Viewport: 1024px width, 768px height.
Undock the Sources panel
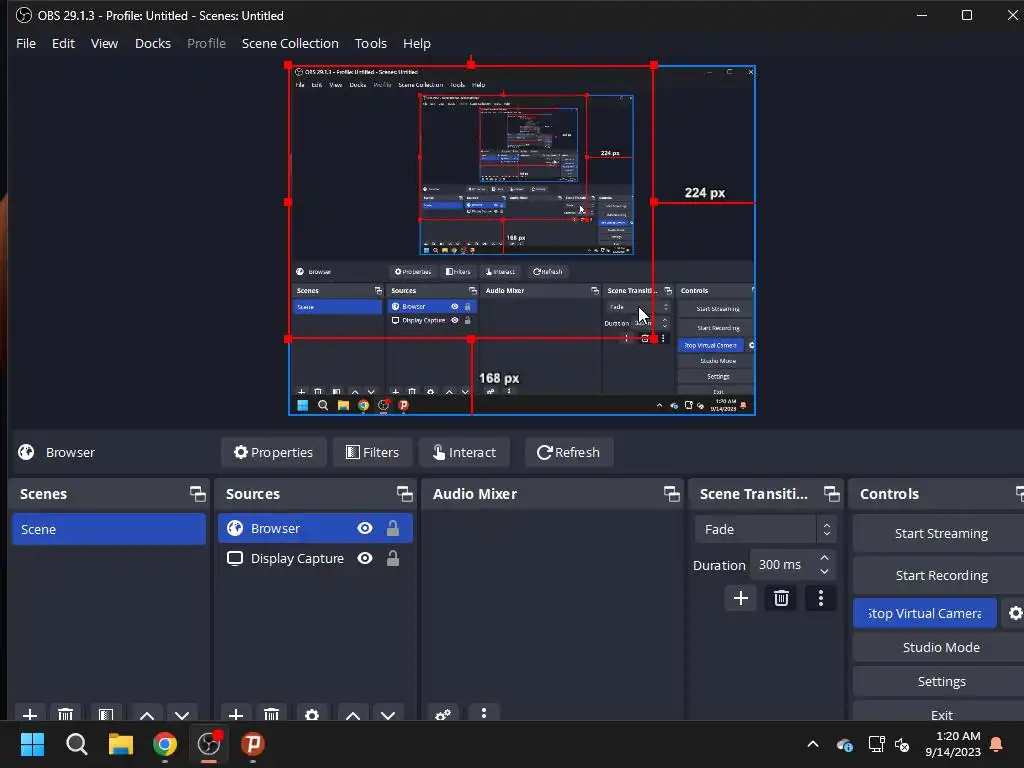click(x=404, y=494)
